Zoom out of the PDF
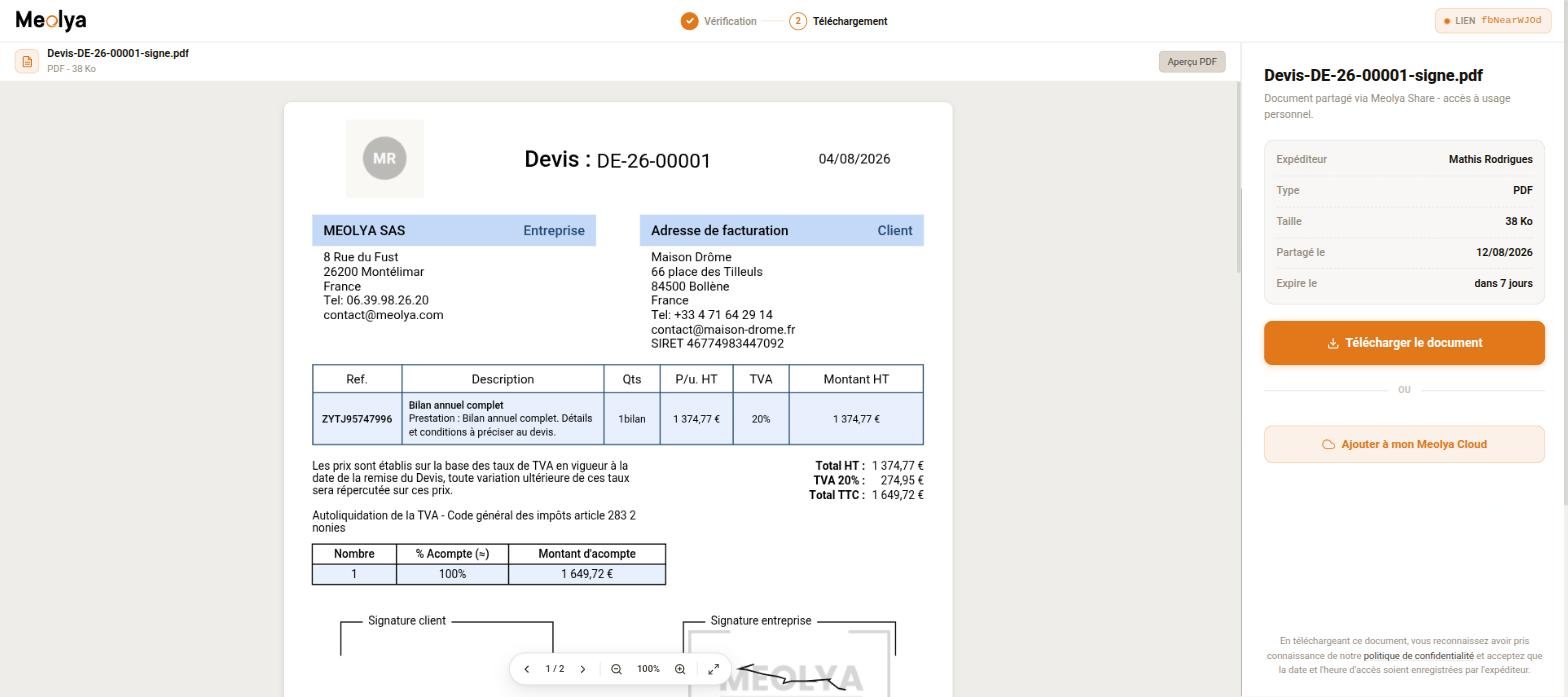This screenshot has height=697, width=1568. point(616,669)
